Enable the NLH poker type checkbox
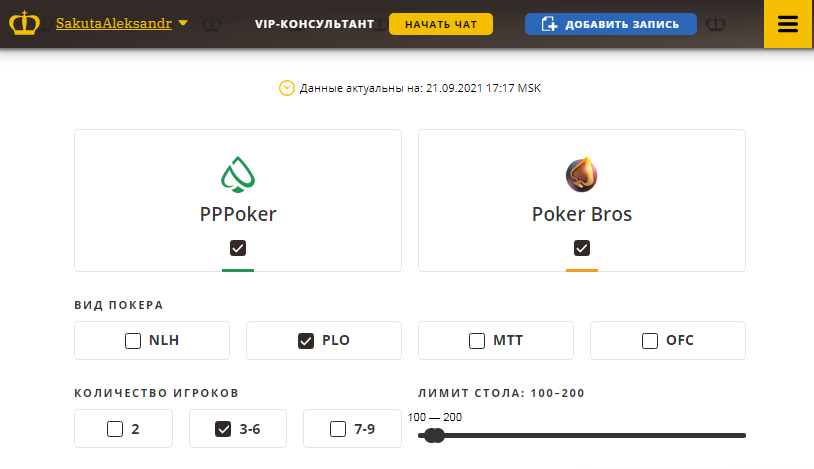Screen dimensions: 814x469 tap(133, 341)
